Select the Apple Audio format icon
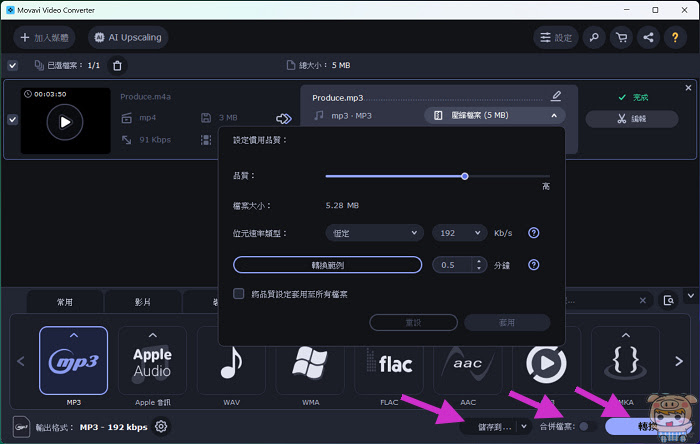The width and height of the screenshot is (700, 444). (152, 361)
